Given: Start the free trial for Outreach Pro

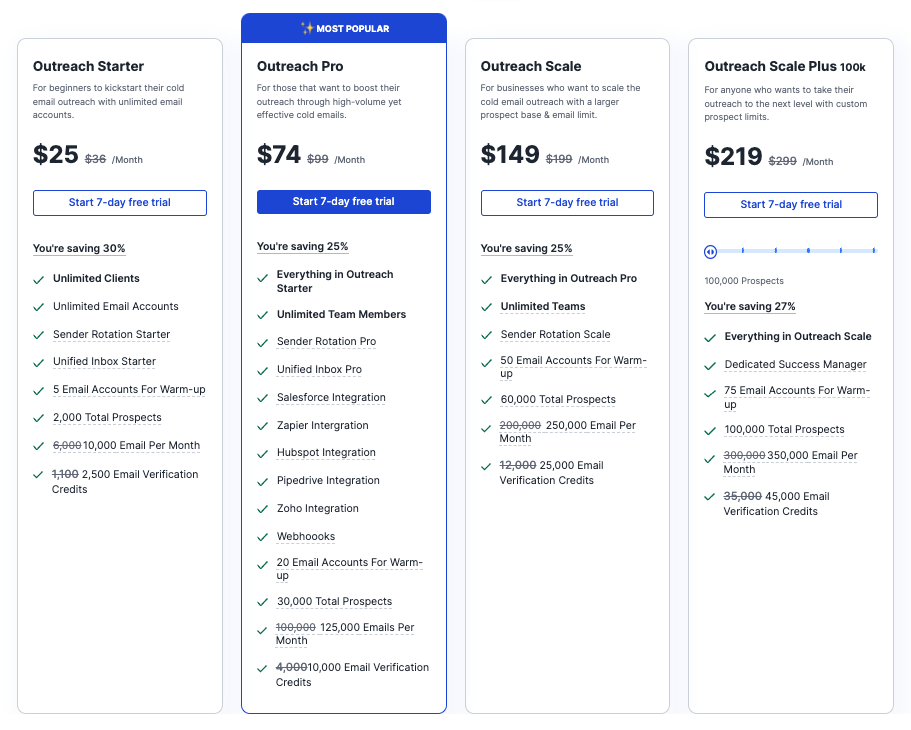Looking at the screenshot, I should (x=344, y=202).
